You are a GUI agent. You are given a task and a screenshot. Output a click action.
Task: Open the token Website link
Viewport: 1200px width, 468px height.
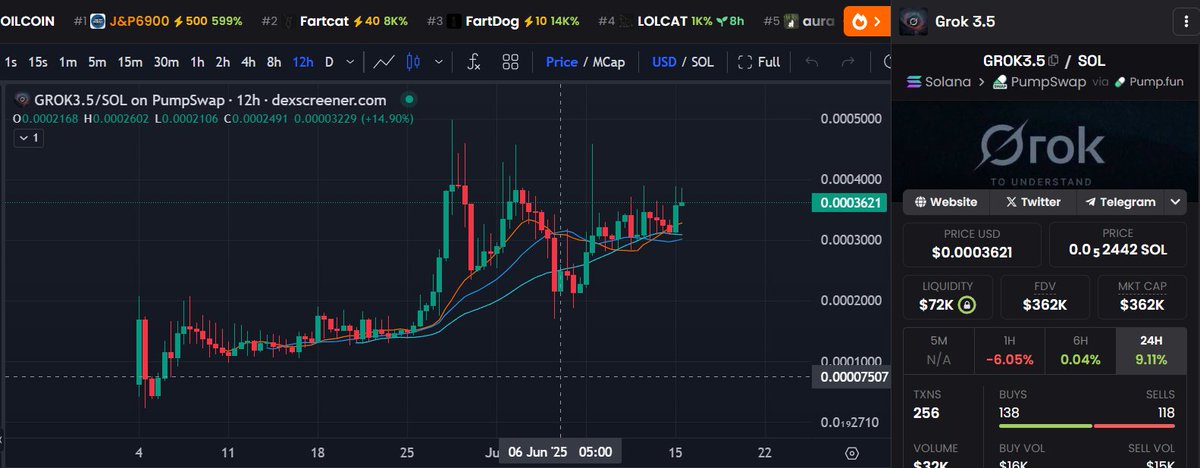[x=945, y=202]
